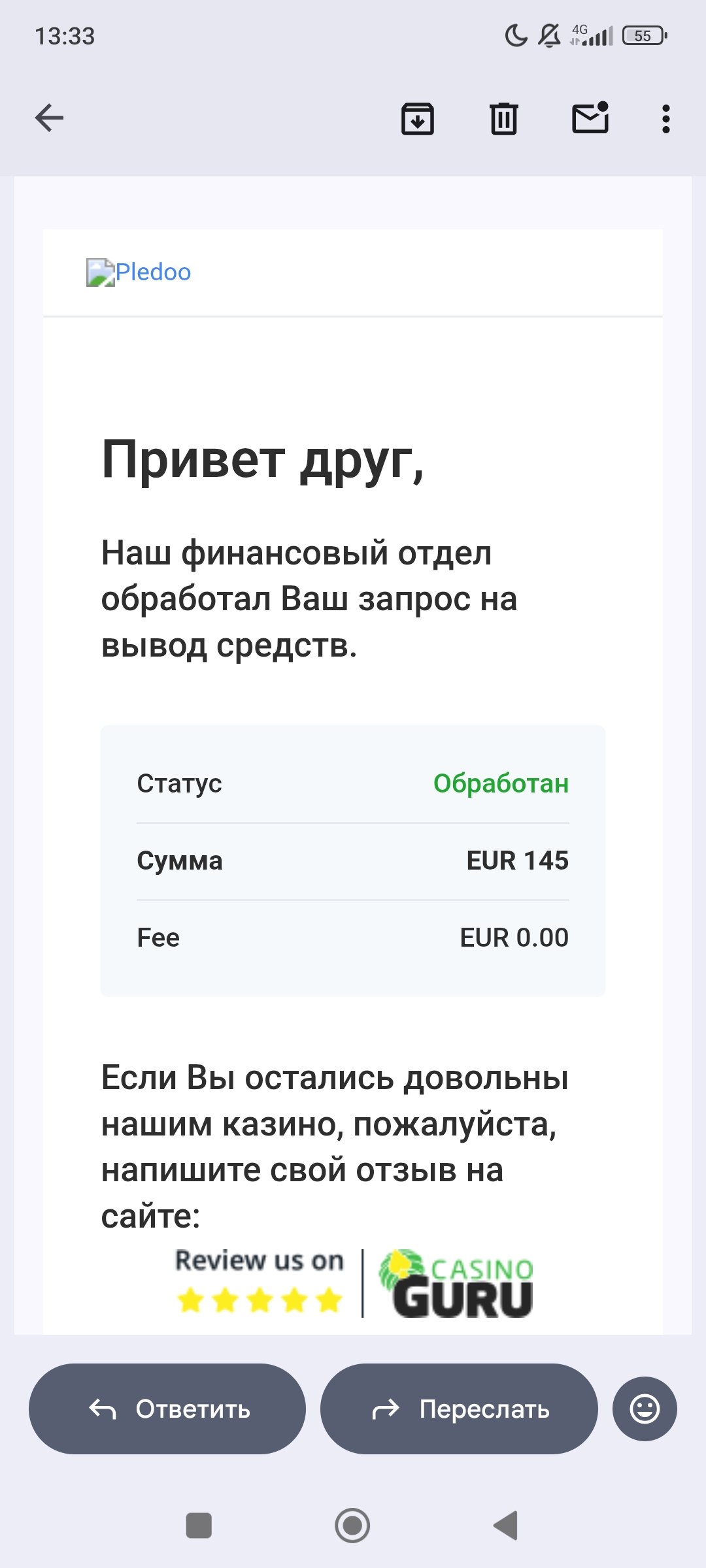The width and height of the screenshot is (706, 1568).
Task: Tap the broken Pledoo image placeholder
Action: tap(100, 272)
